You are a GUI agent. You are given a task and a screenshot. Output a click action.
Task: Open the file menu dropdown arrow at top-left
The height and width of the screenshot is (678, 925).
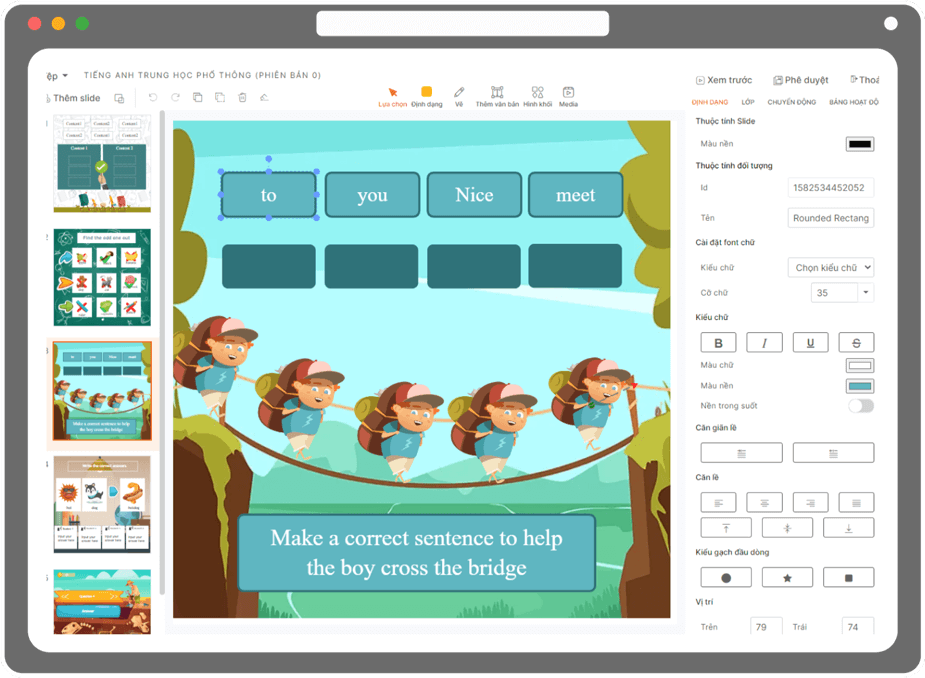[x=65, y=76]
